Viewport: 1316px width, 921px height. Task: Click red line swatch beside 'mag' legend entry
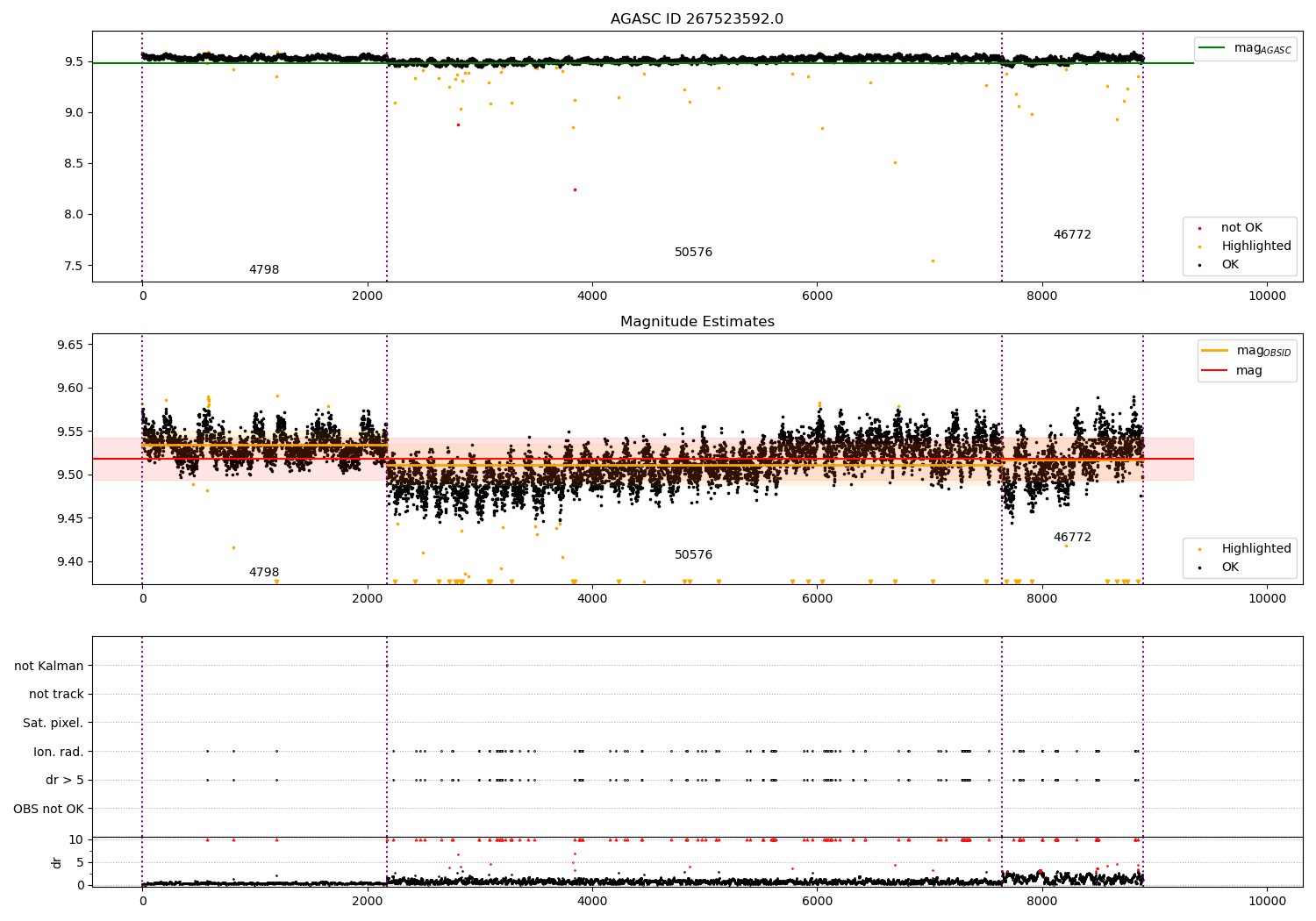[x=1214, y=370]
